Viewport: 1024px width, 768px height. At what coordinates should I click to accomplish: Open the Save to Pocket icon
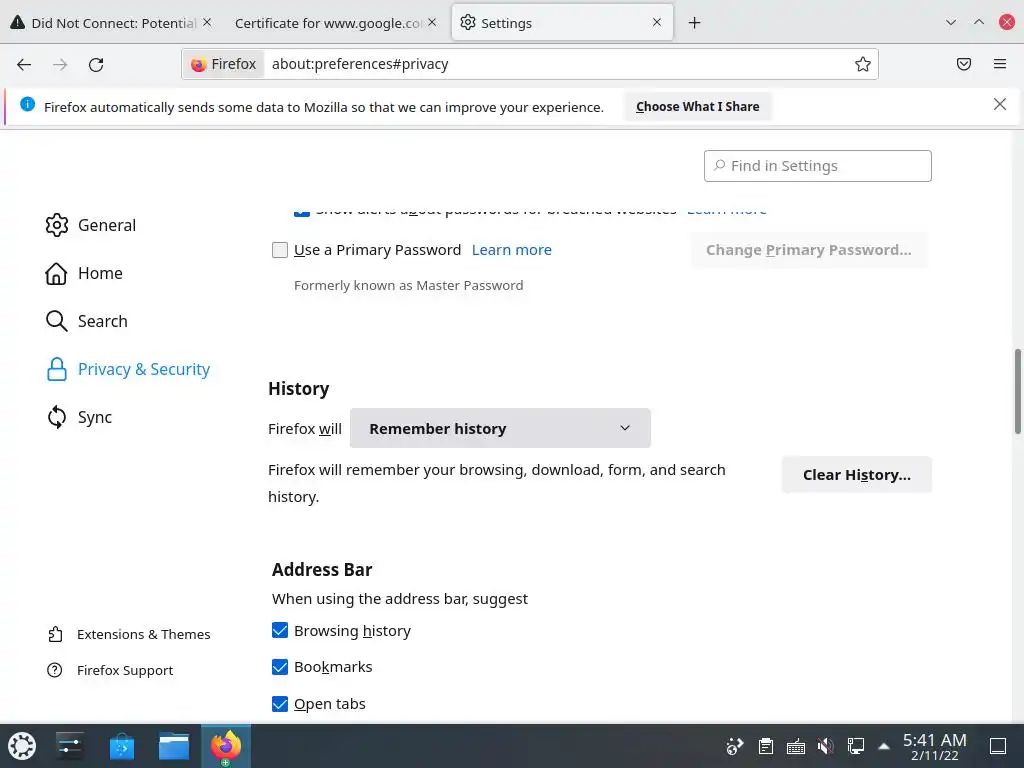click(x=964, y=64)
